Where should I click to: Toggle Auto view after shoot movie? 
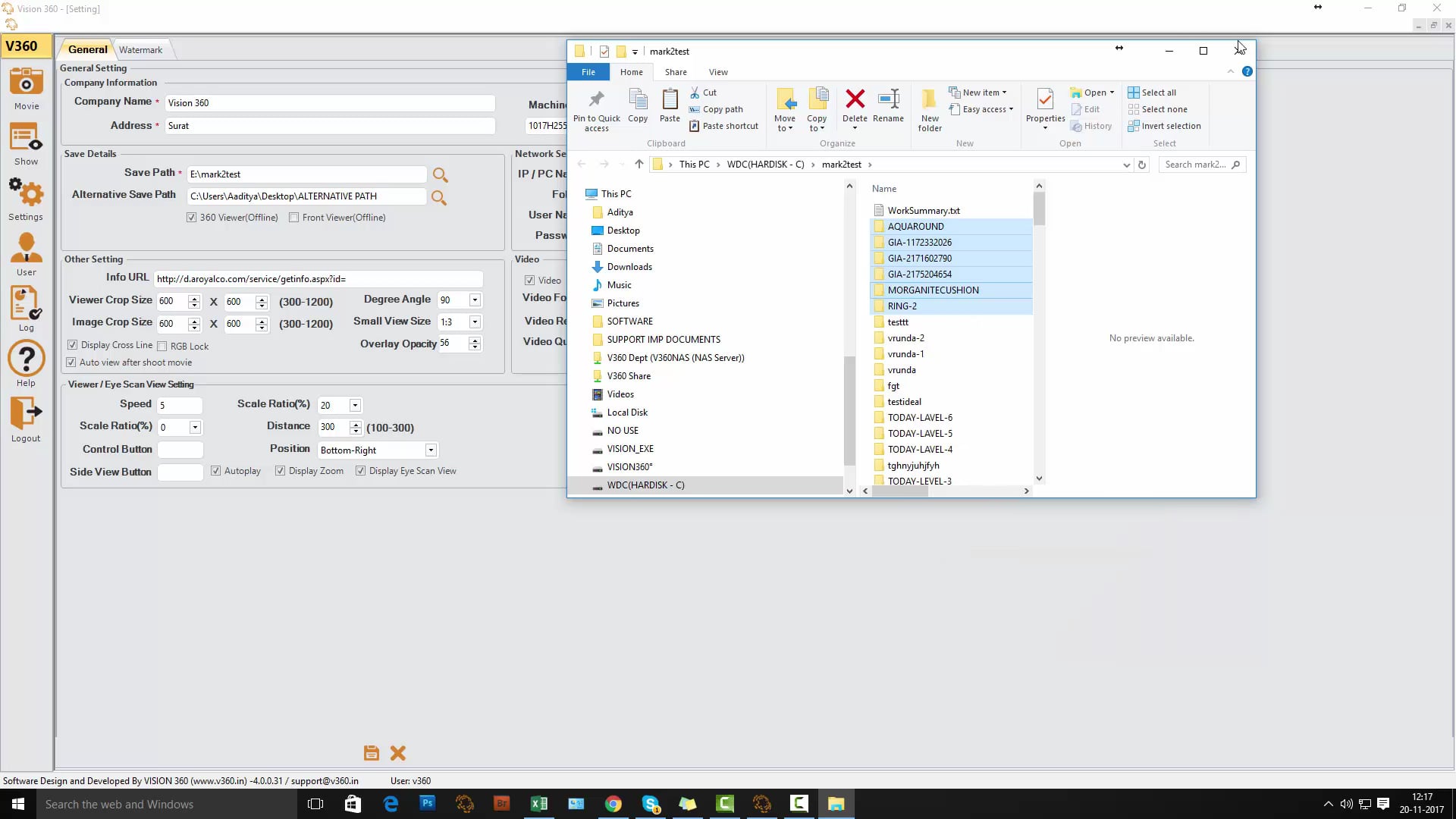click(71, 362)
